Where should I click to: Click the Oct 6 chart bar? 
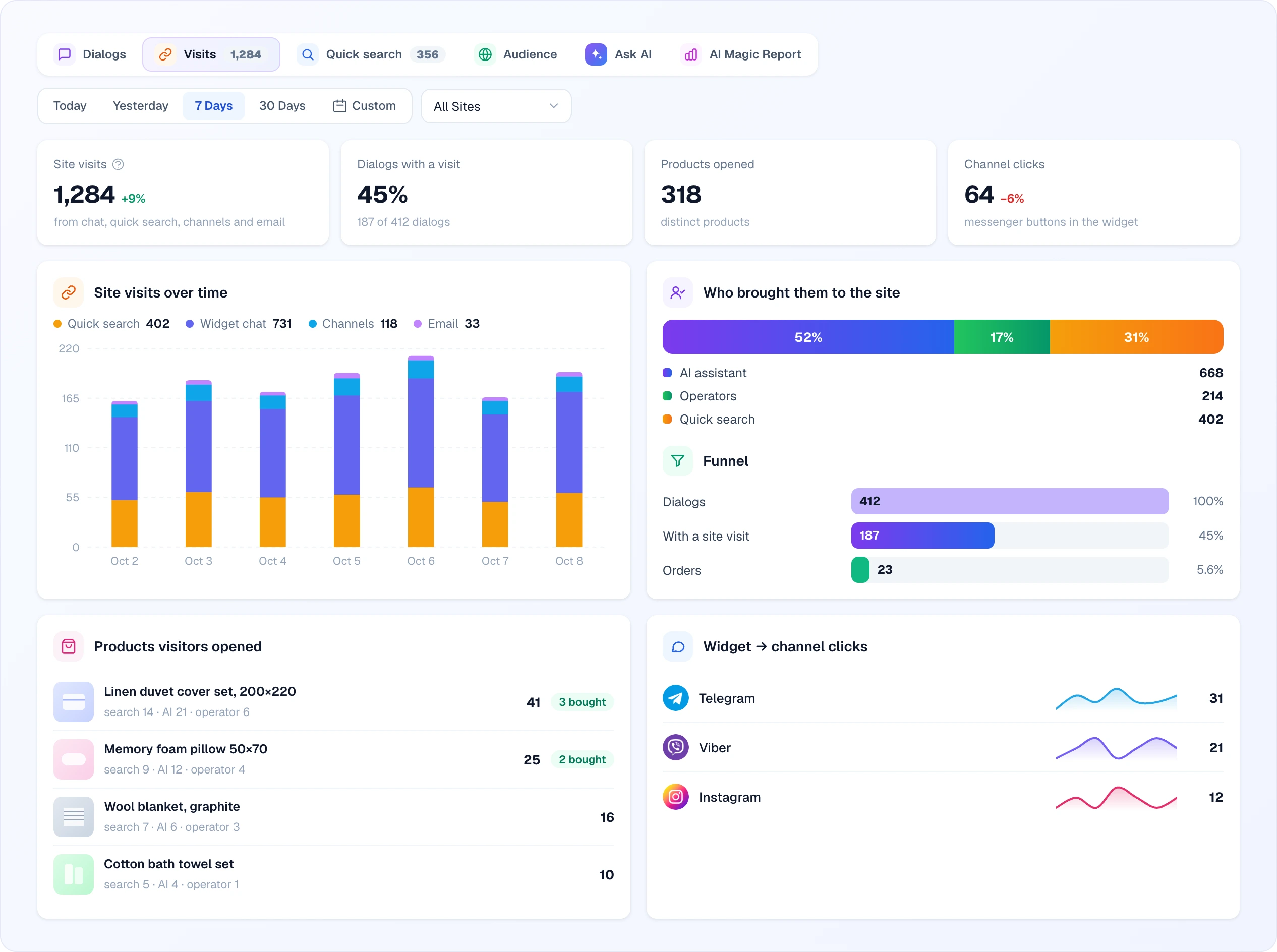click(421, 451)
